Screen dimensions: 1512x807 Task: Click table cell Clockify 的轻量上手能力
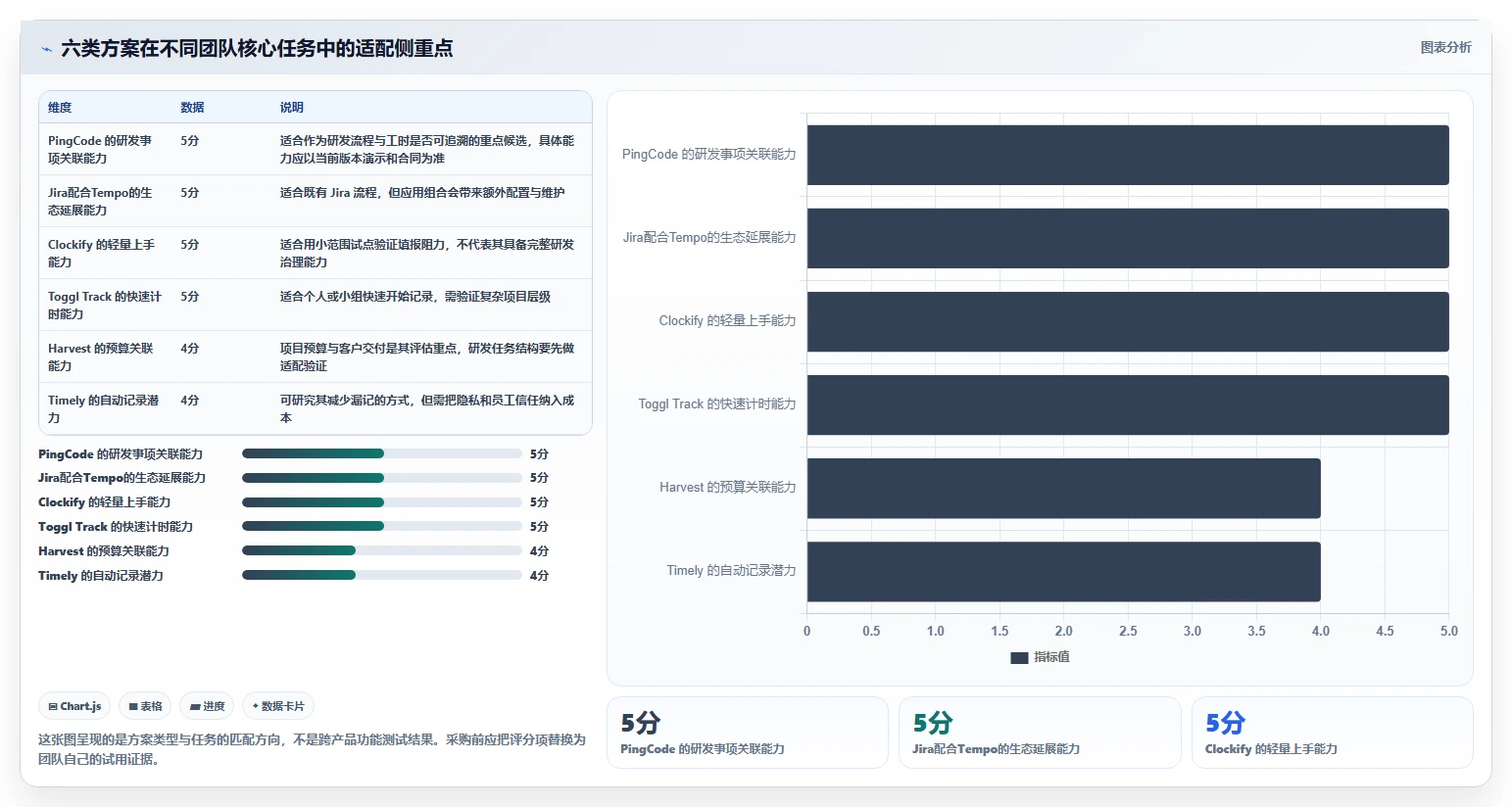click(102, 253)
